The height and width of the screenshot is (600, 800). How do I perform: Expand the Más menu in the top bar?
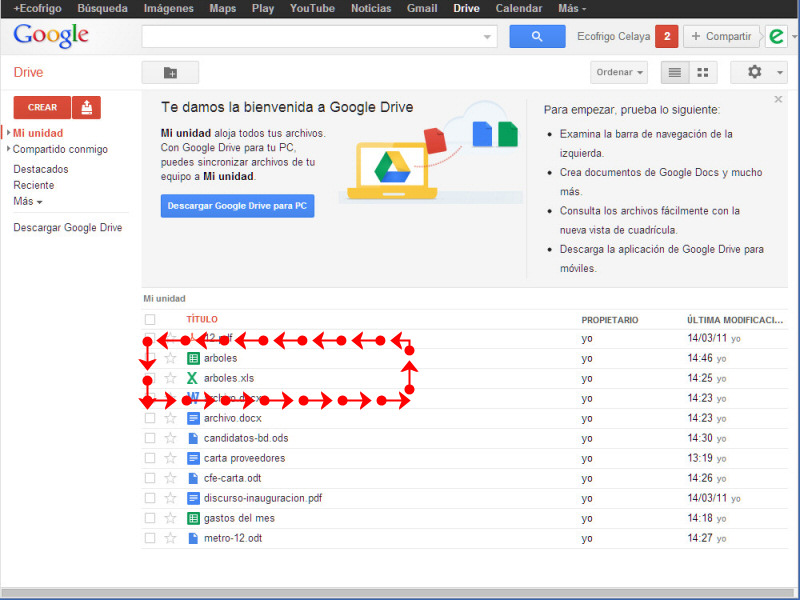coord(572,9)
